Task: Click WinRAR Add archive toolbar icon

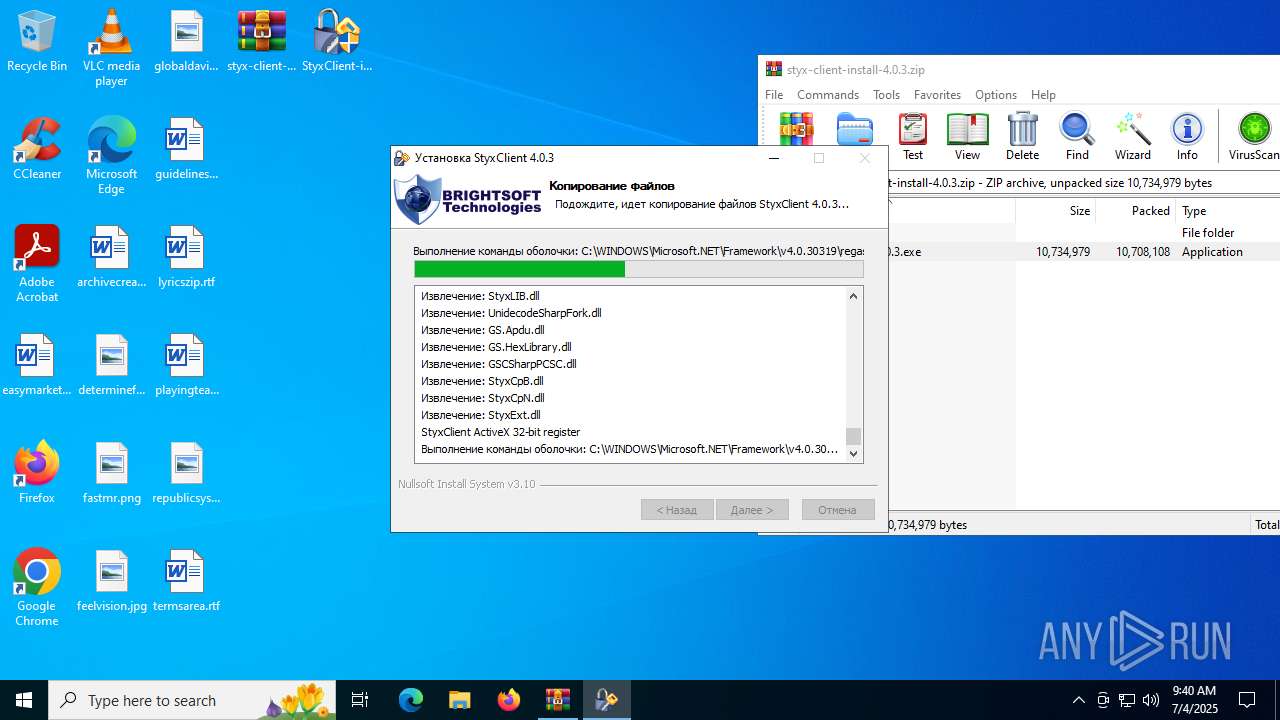Action: [797, 130]
